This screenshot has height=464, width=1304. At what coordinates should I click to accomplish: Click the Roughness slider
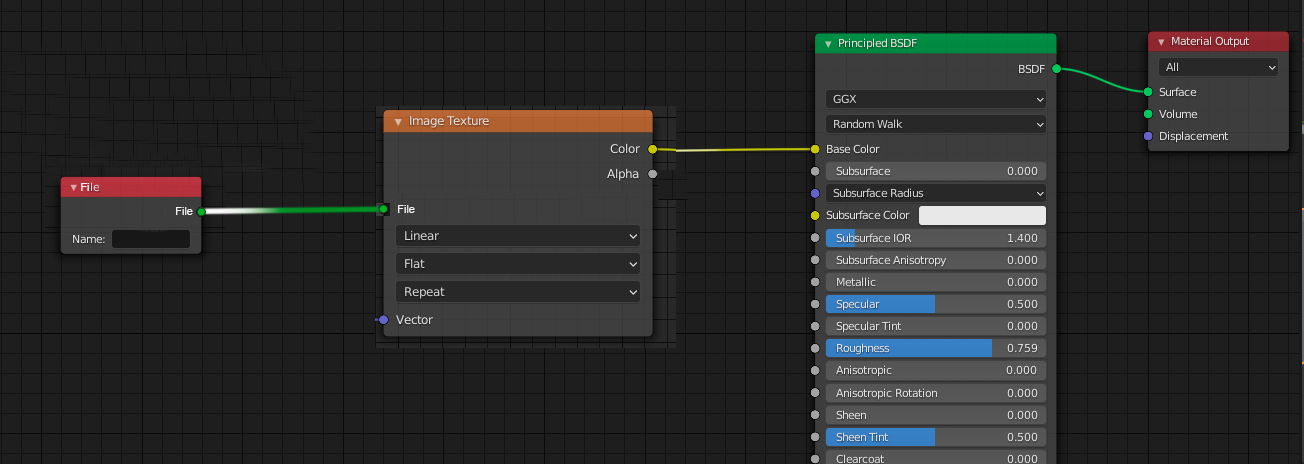coord(936,348)
